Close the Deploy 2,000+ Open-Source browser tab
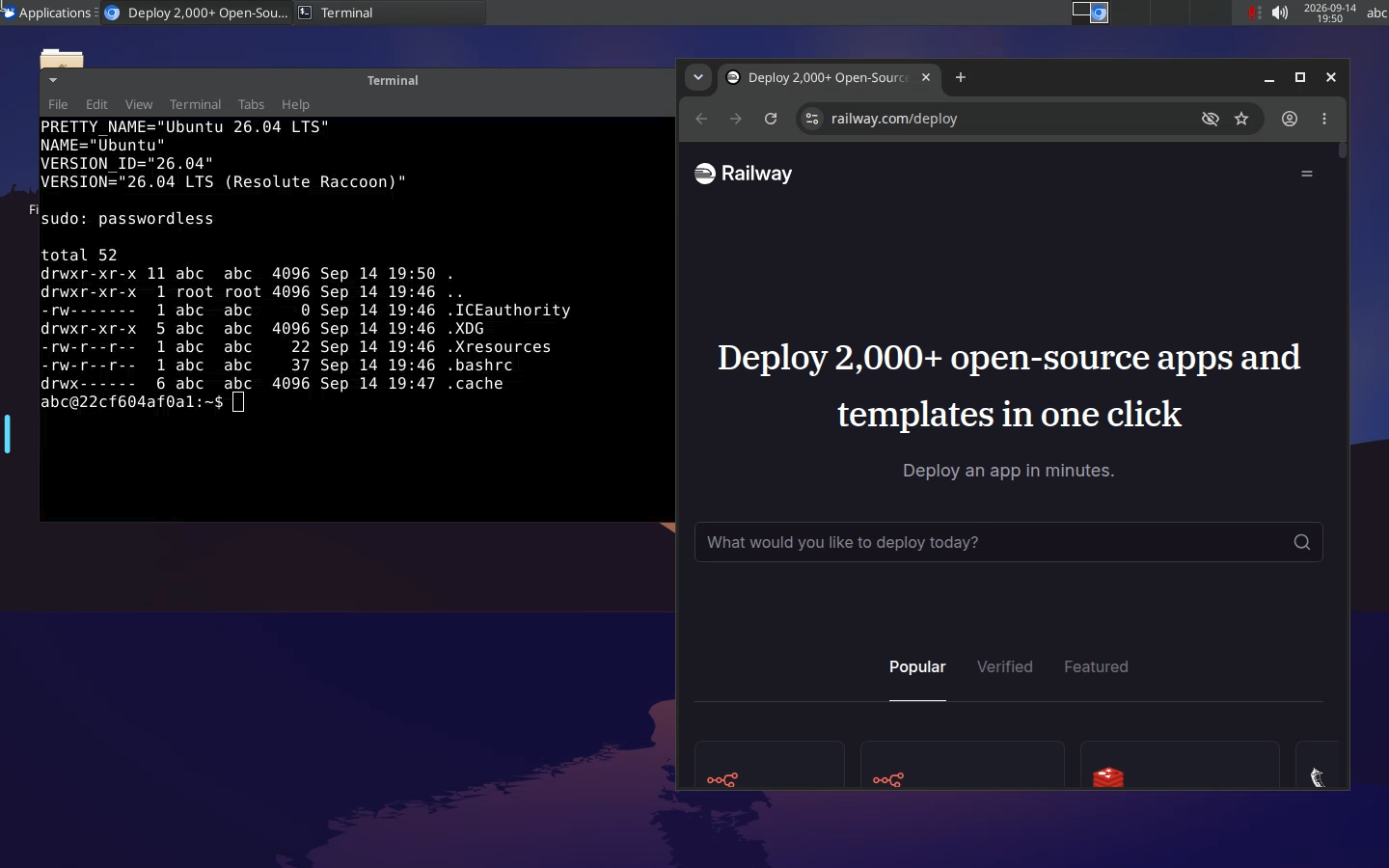The image size is (1389, 868). click(926, 78)
